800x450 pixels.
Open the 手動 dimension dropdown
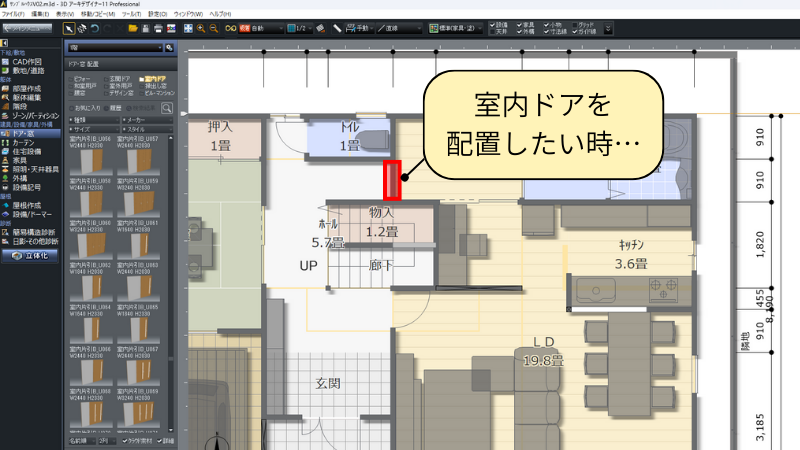(x=360, y=29)
